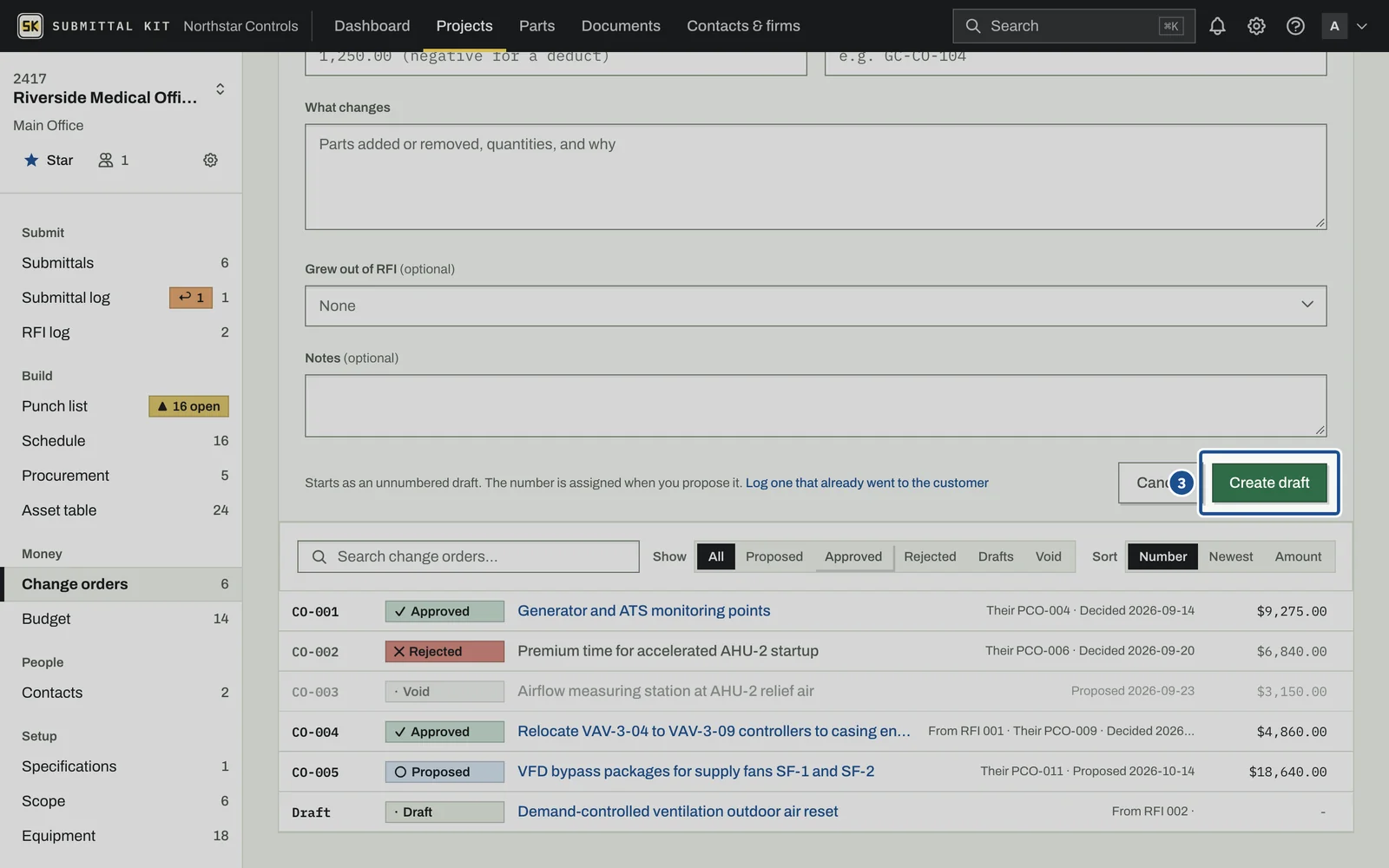Image resolution: width=1389 pixels, height=868 pixels.
Task: Click the Submittal Kit logo icon
Action: pyautogui.click(x=30, y=26)
